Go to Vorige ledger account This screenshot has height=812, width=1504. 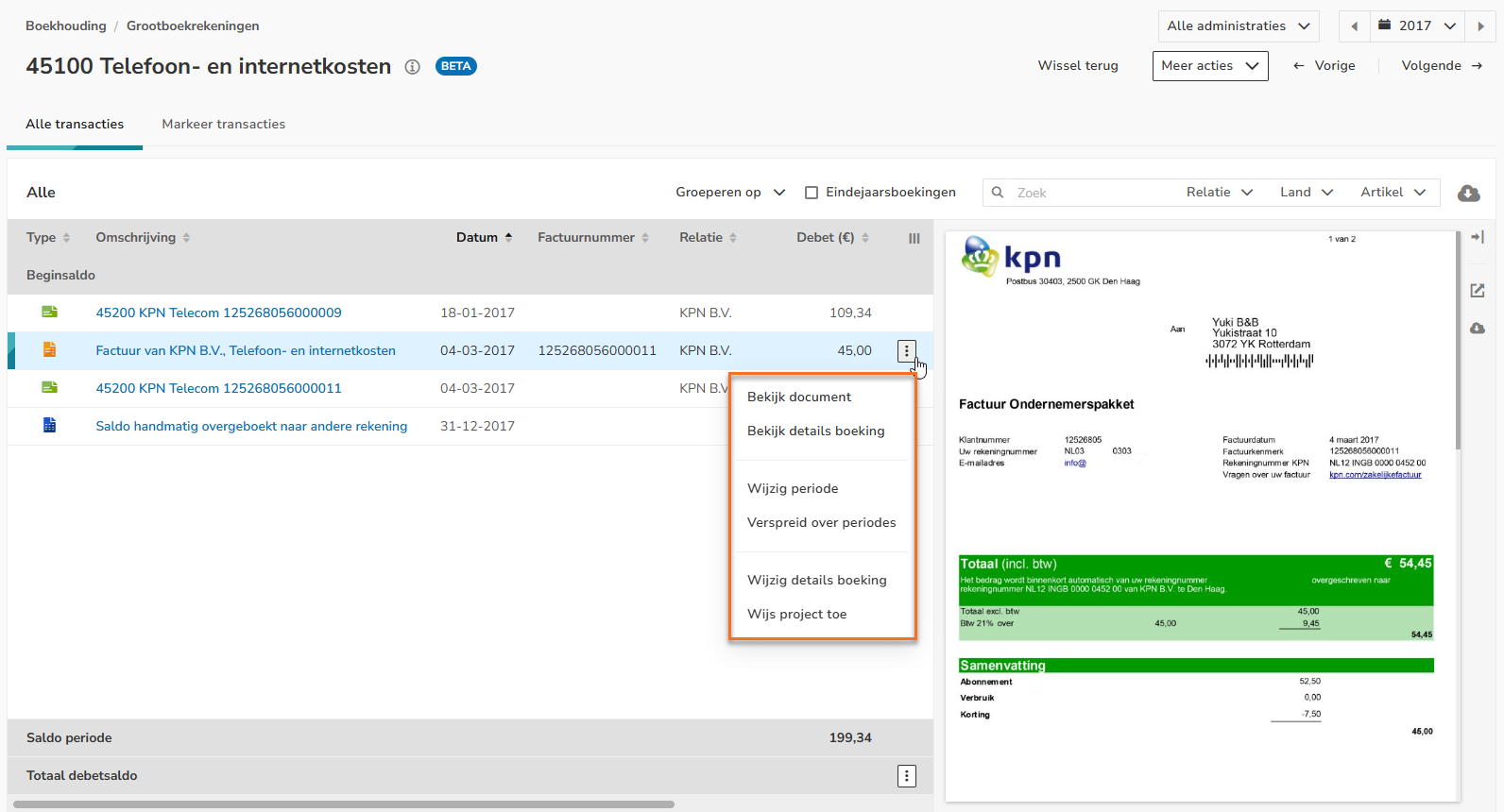1324,66
